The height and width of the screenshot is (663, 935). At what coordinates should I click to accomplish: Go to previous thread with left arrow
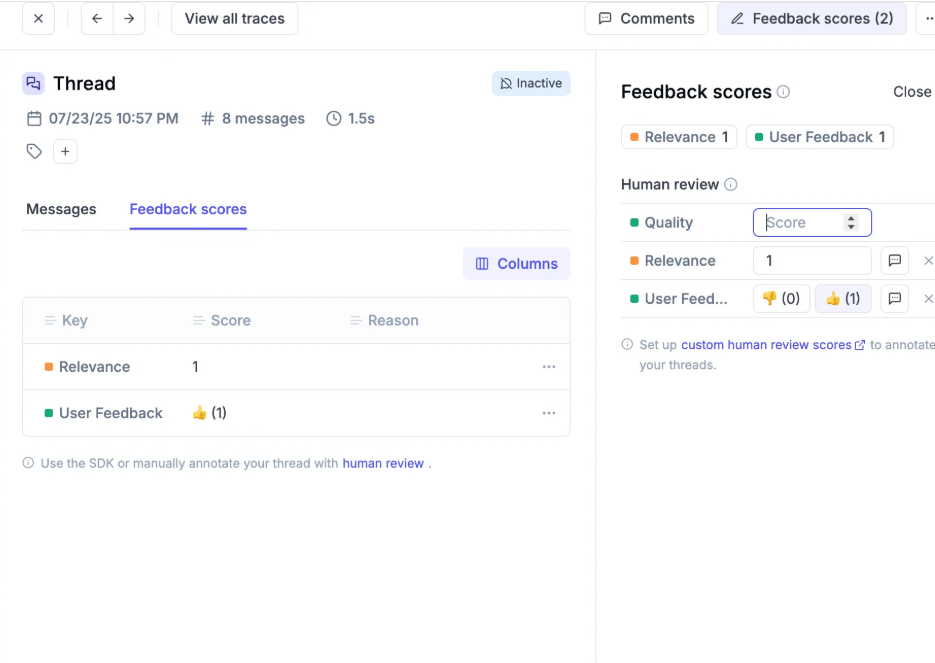coord(97,18)
